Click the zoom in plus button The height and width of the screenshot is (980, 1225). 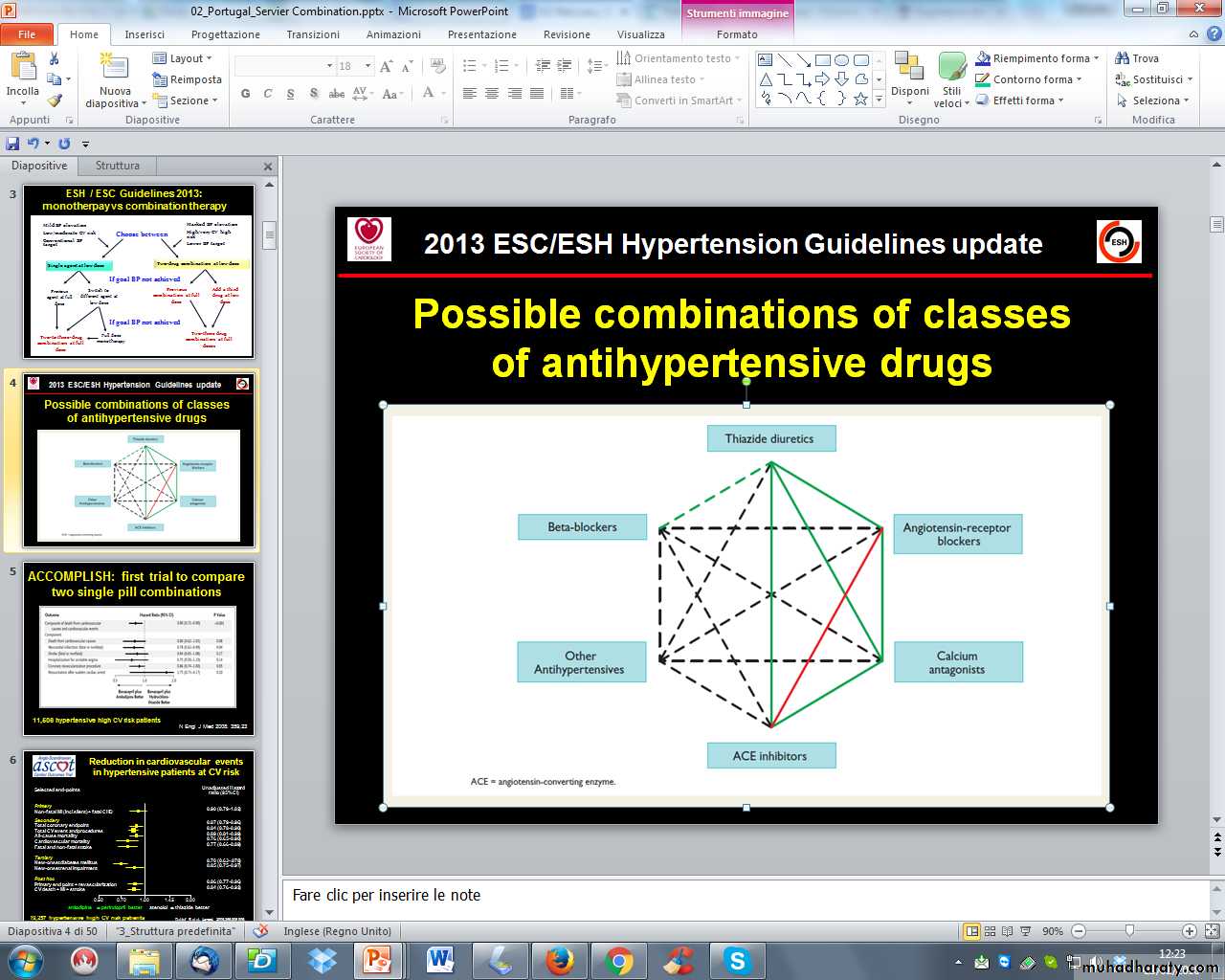click(x=1189, y=931)
